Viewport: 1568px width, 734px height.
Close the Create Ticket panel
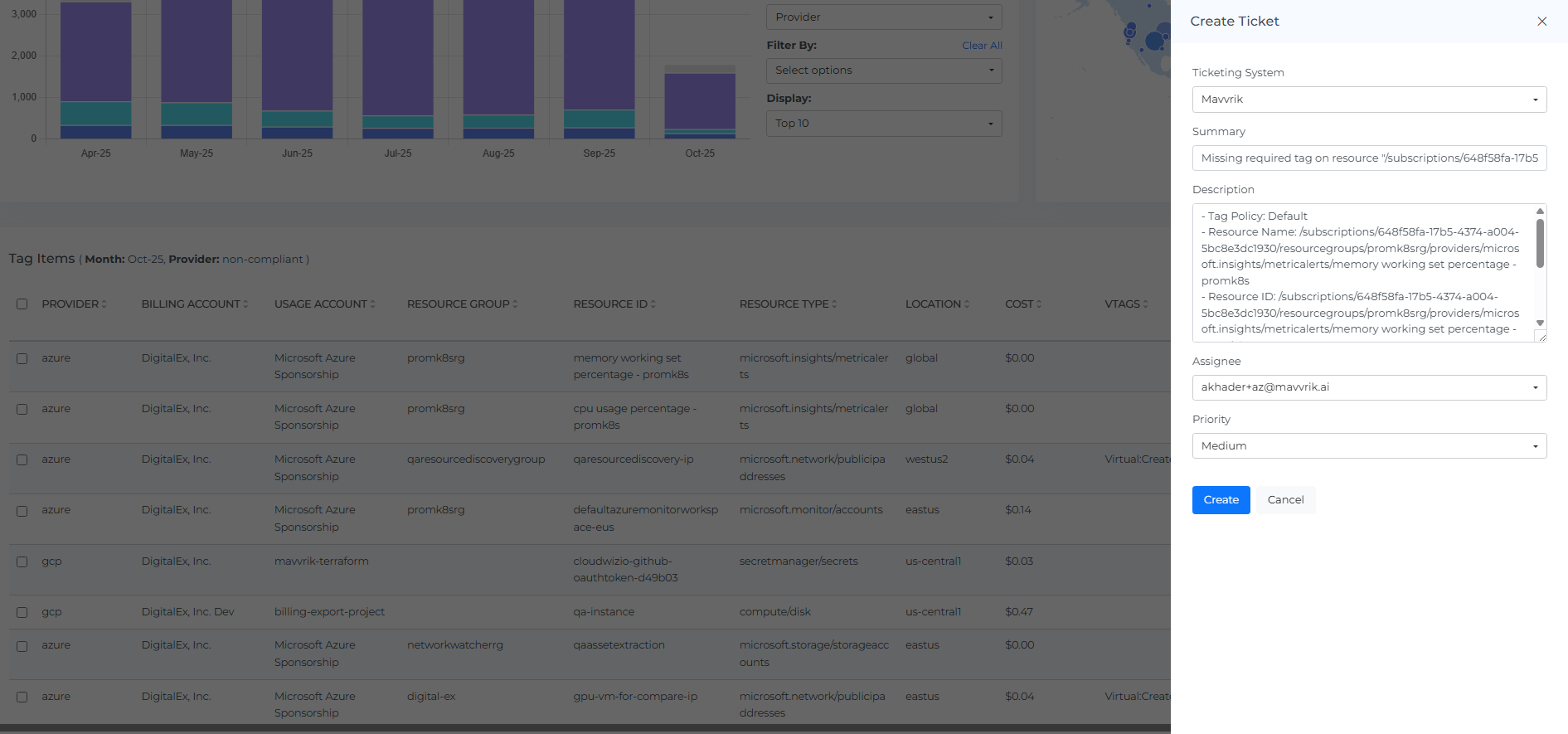(1541, 22)
